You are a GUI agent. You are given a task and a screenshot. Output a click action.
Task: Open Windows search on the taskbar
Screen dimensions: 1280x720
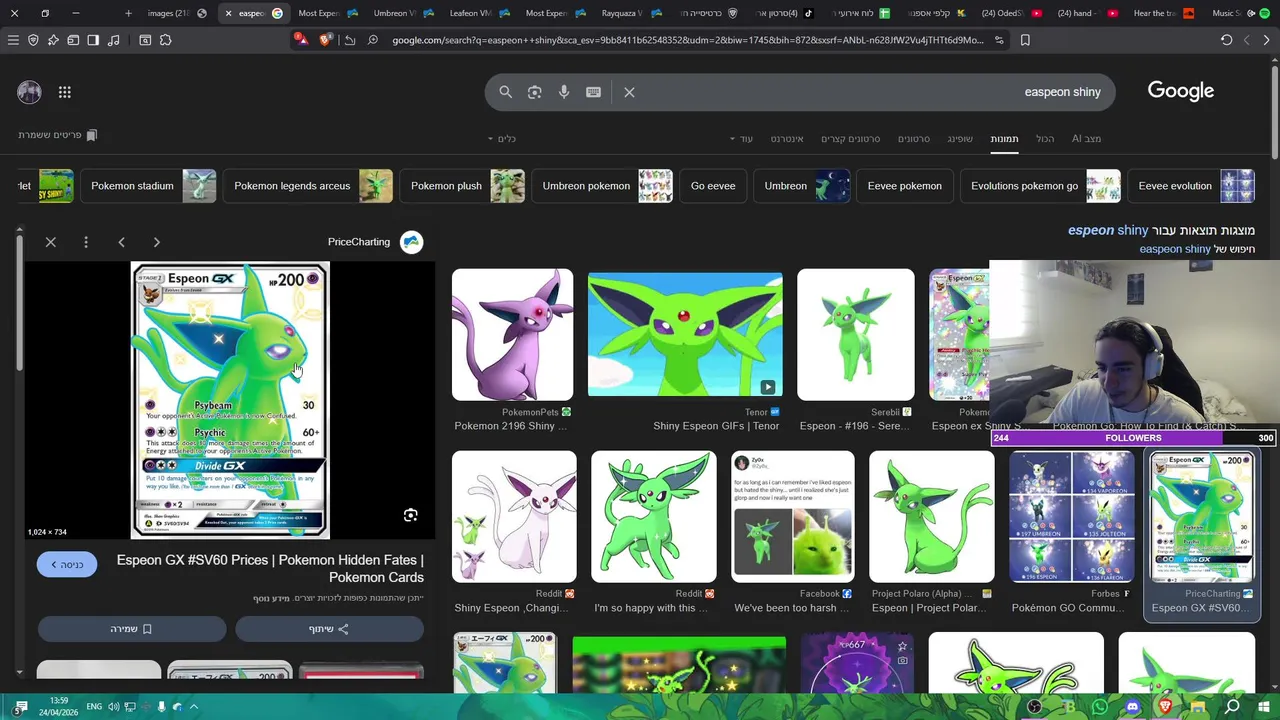(x=1232, y=707)
